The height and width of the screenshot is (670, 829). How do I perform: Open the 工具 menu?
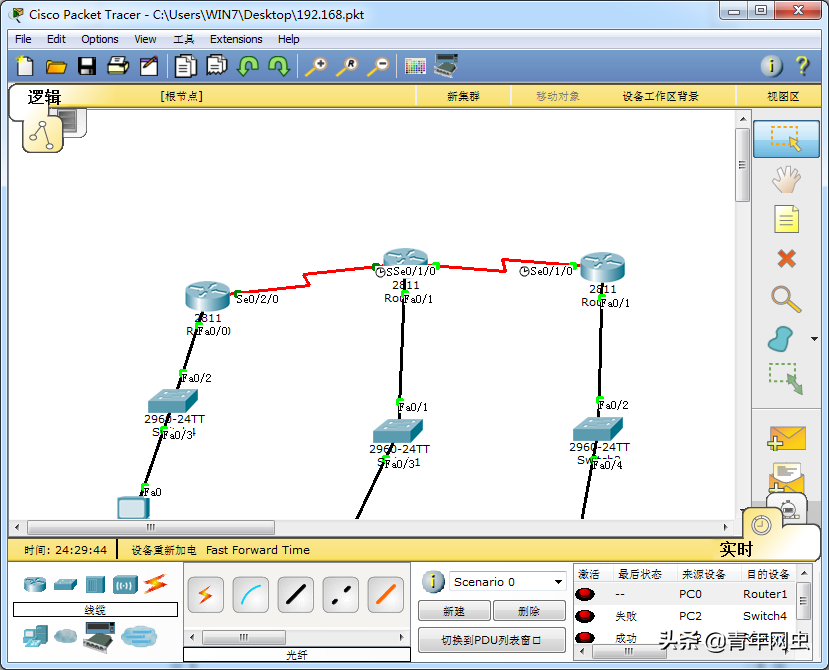tap(183, 39)
